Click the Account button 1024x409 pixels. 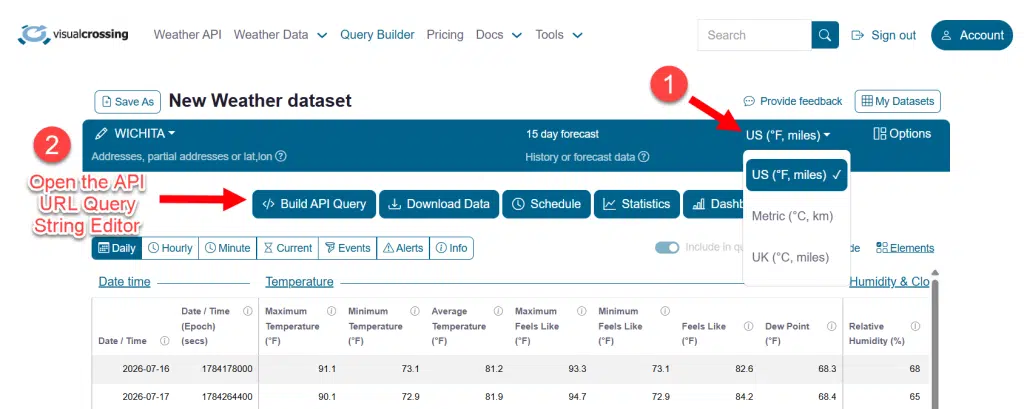click(972, 35)
